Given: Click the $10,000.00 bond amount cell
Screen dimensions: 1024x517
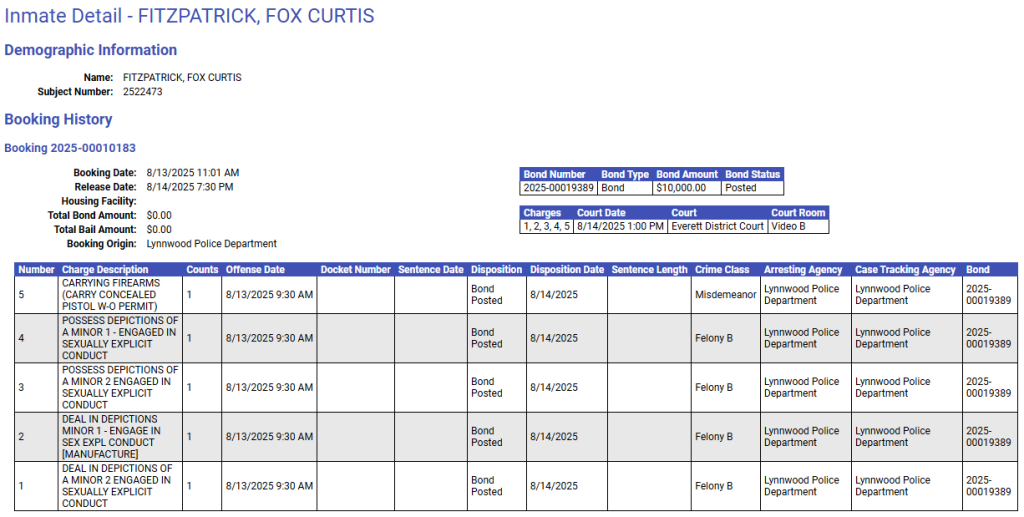Looking at the screenshot, I should (x=681, y=188).
